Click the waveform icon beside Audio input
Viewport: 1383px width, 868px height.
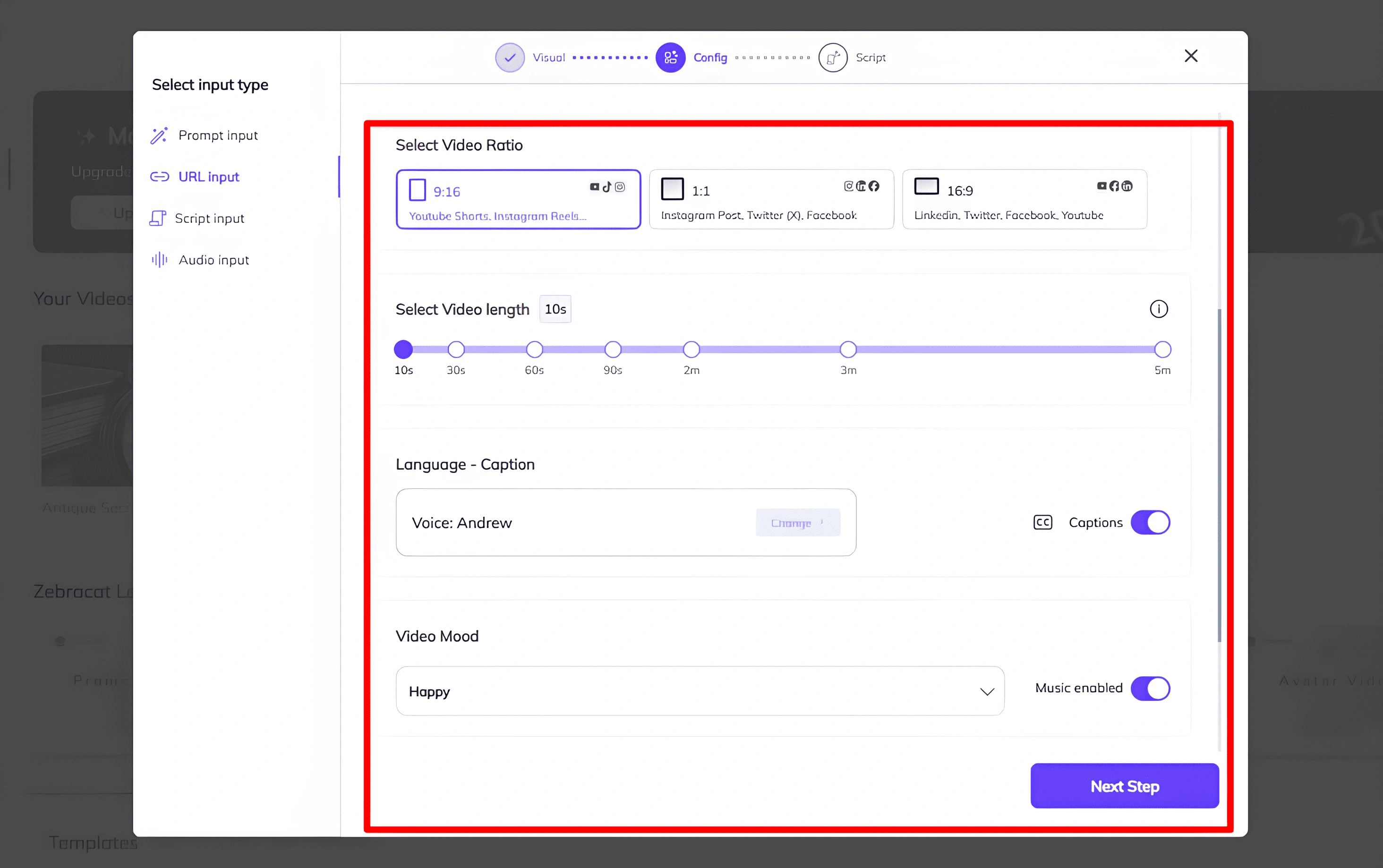point(160,260)
